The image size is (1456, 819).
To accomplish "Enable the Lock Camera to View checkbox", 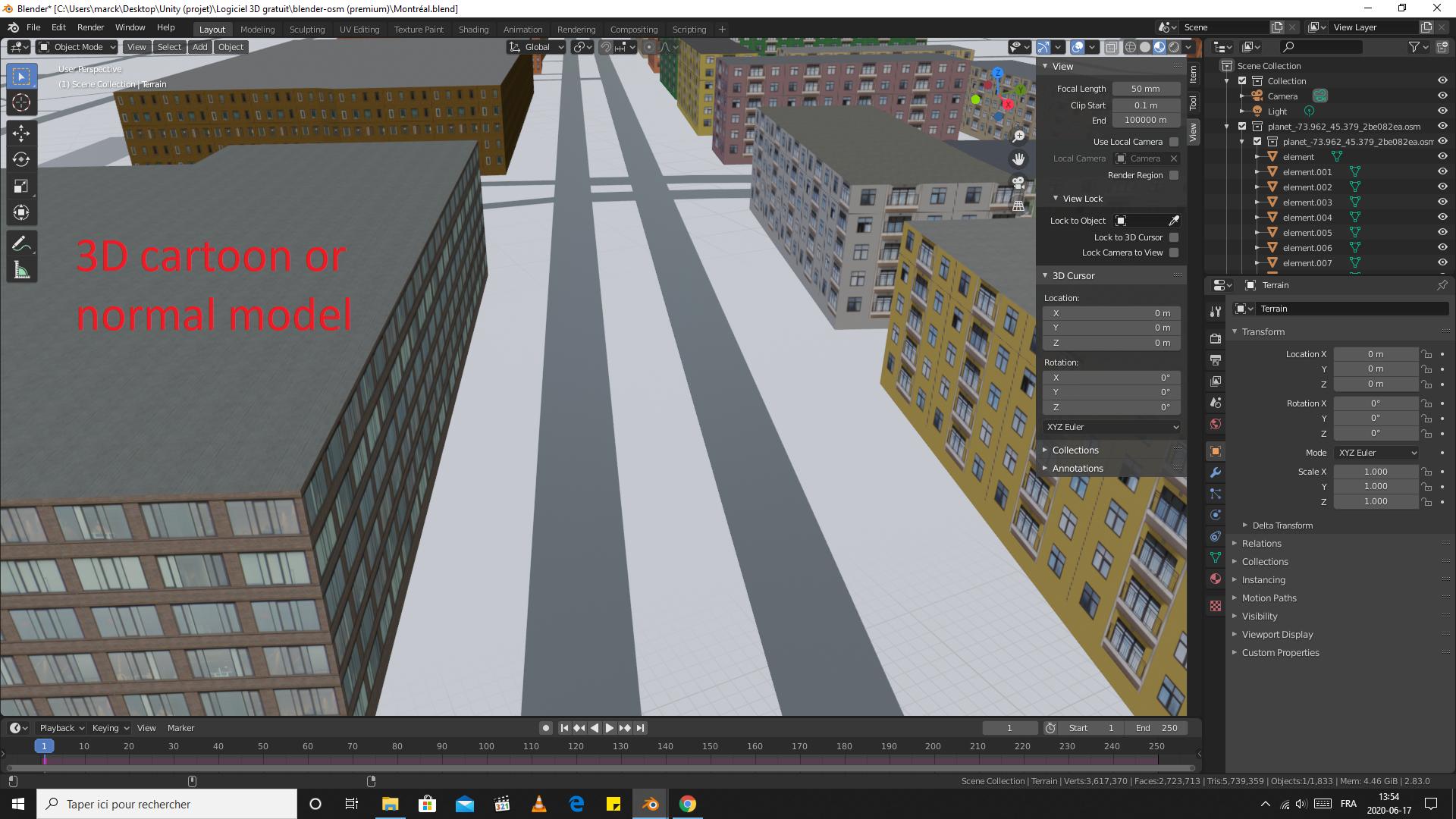I will click(x=1173, y=253).
